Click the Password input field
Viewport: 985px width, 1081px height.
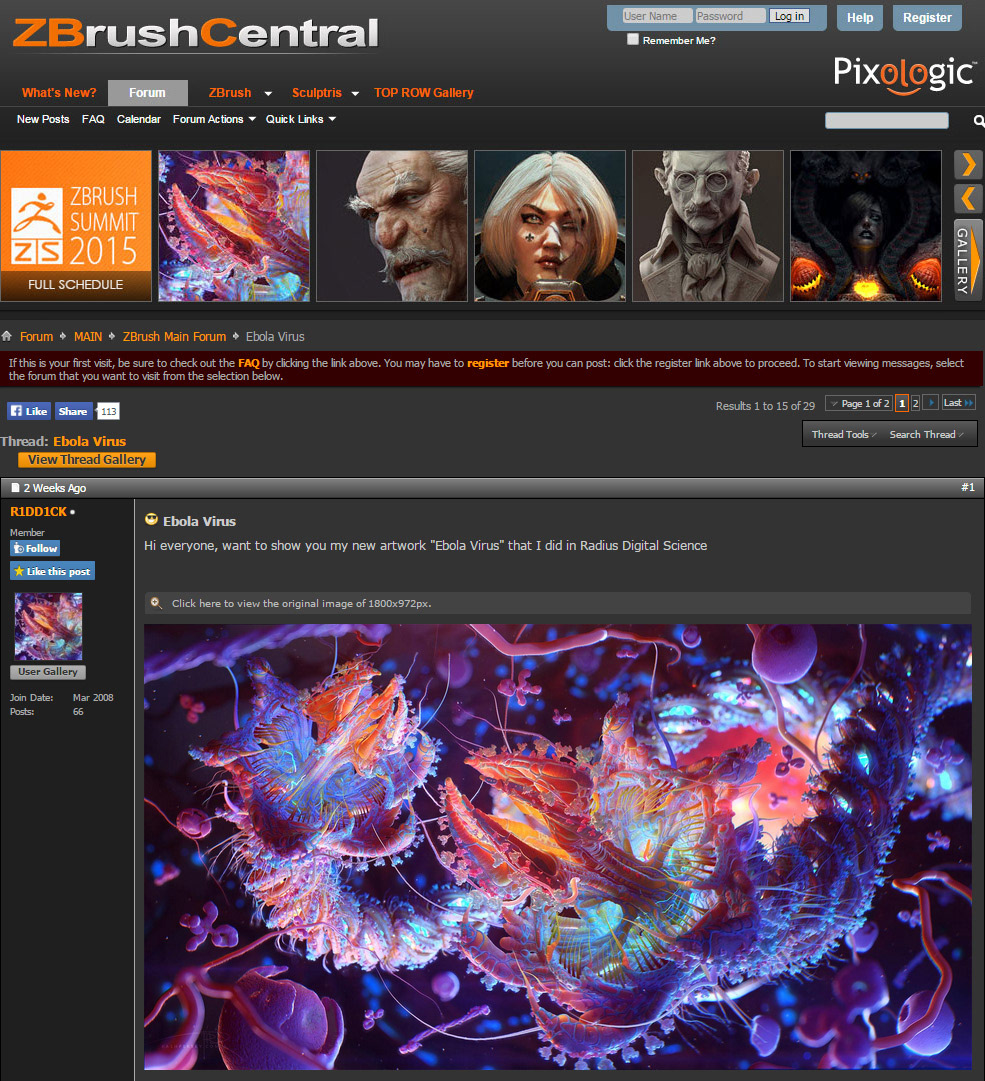(x=730, y=16)
